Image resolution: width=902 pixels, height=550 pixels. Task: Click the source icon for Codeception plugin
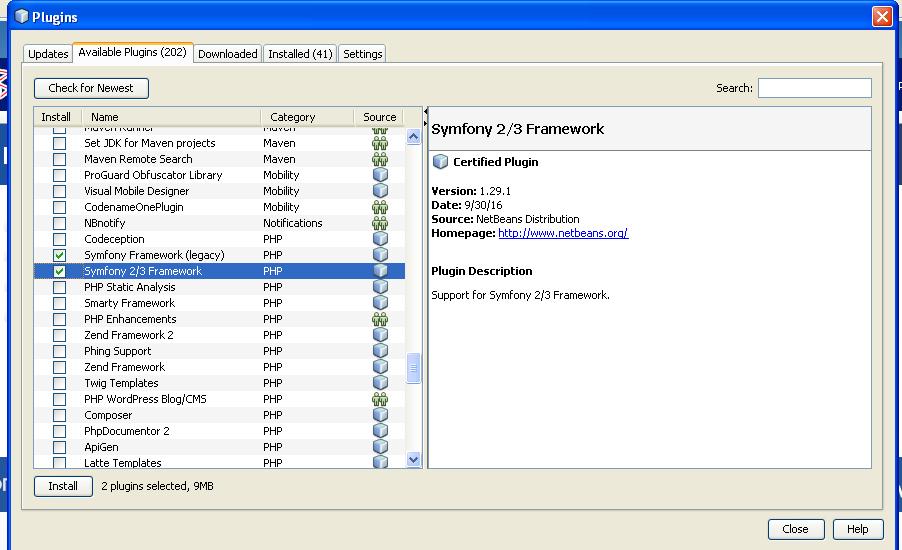point(380,239)
